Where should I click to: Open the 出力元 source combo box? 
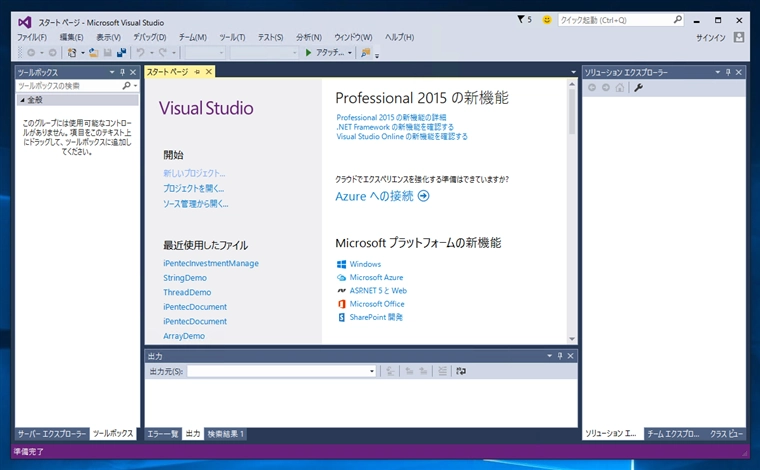282,371
